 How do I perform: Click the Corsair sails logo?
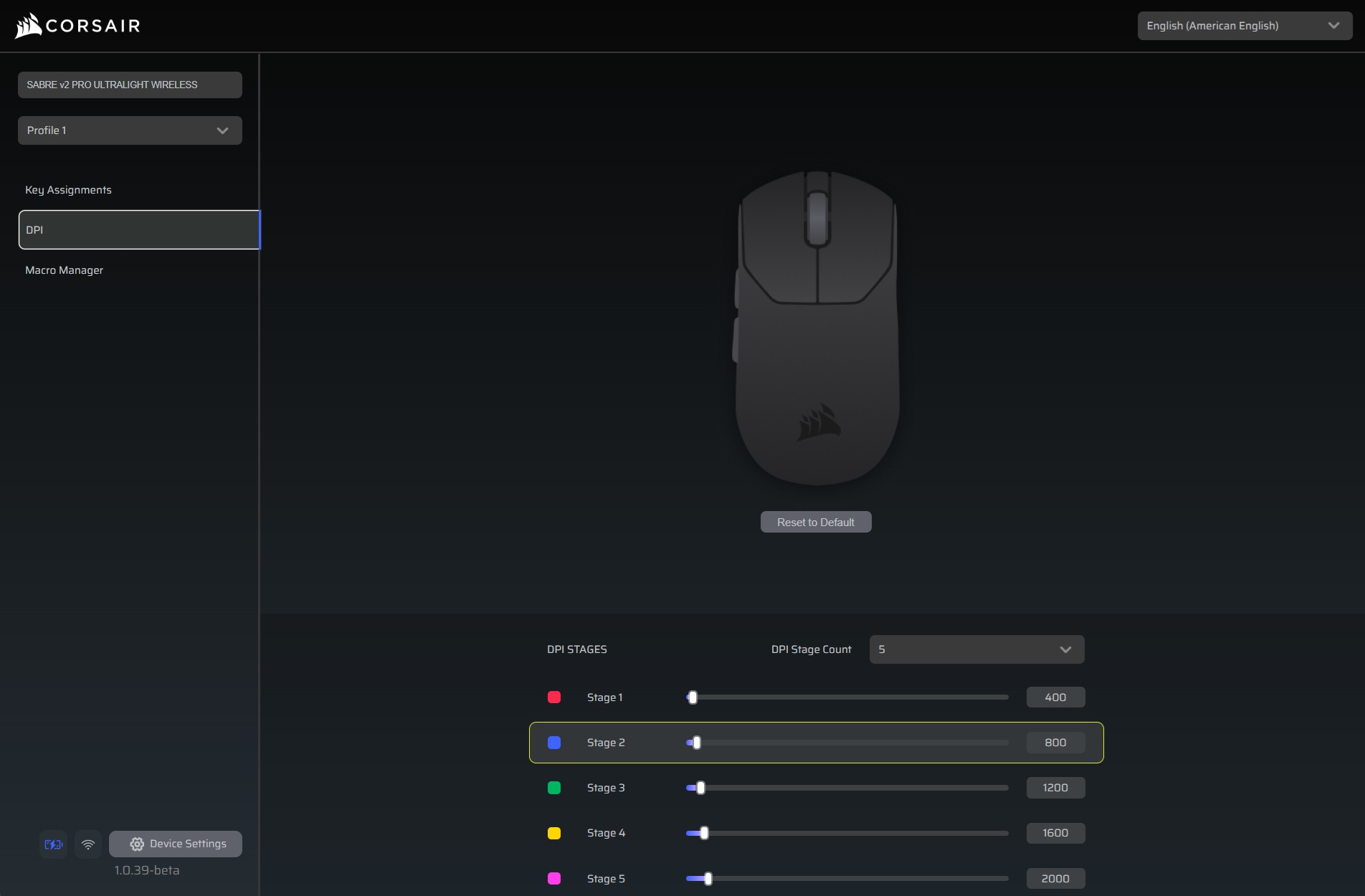coord(29,26)
